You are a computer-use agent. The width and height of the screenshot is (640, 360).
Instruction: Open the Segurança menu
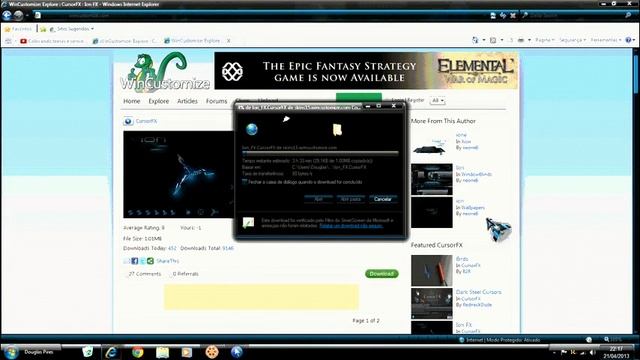pyautogui.click(x=572, y=40)
